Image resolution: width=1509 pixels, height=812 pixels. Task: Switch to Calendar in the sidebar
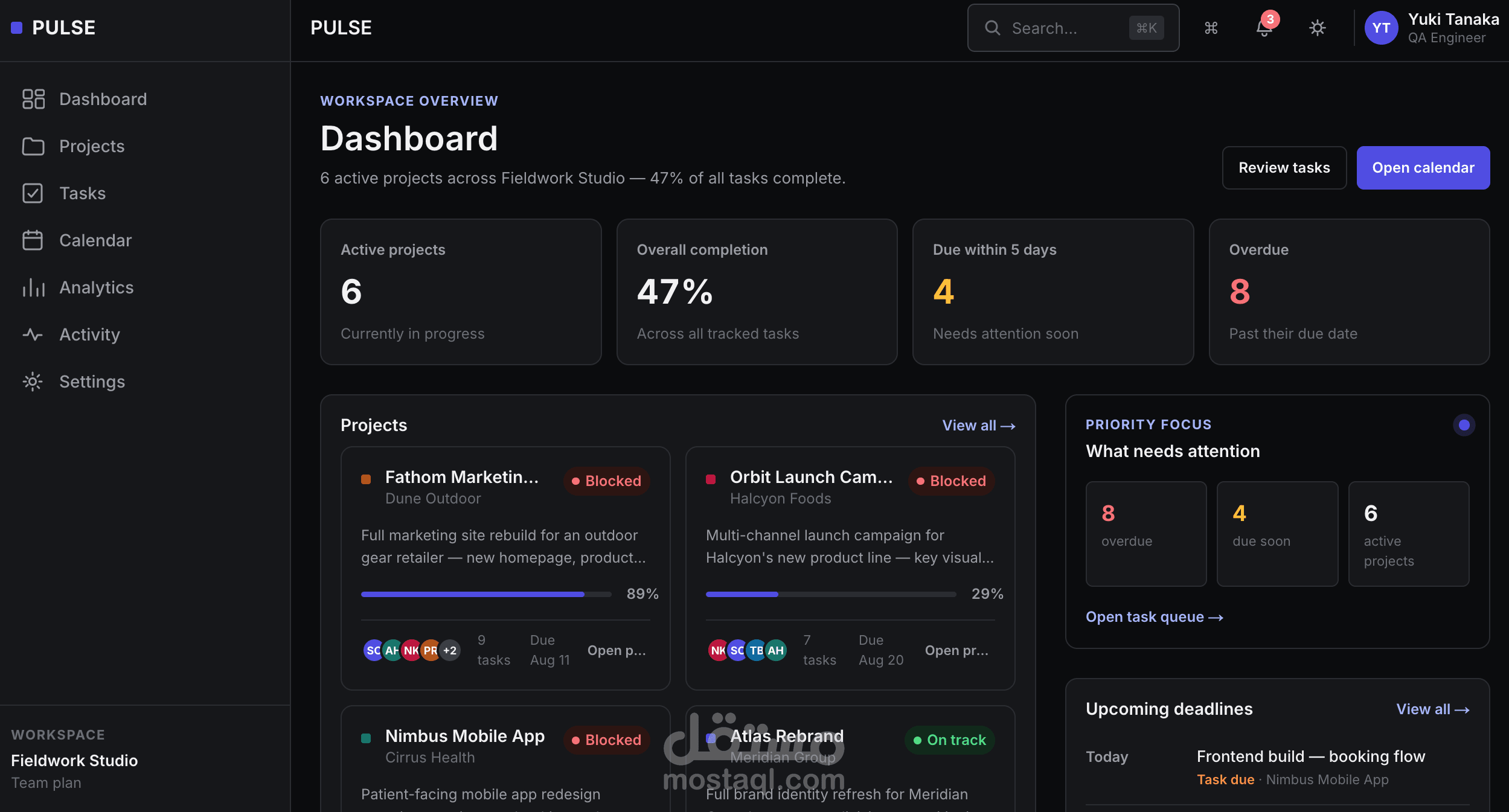click(145, 240)
